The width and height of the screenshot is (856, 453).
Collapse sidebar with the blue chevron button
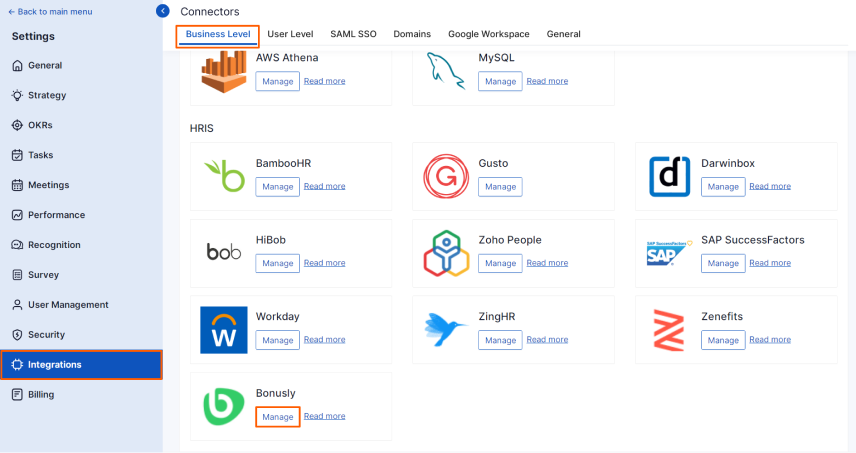[163, 11]
